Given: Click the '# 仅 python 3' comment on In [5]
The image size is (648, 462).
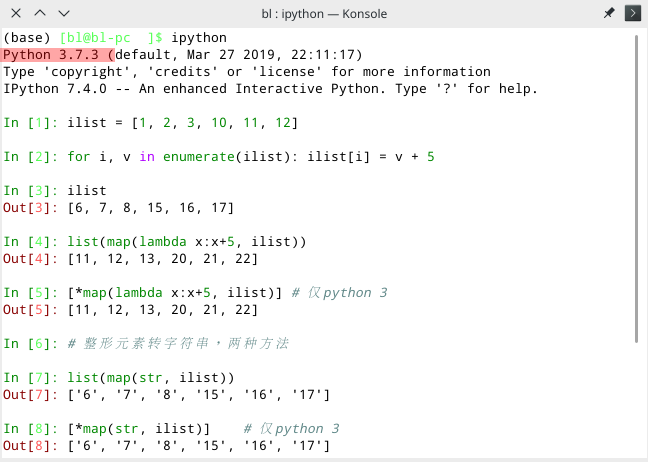Looking at the screenshot, I should (340, 293).
